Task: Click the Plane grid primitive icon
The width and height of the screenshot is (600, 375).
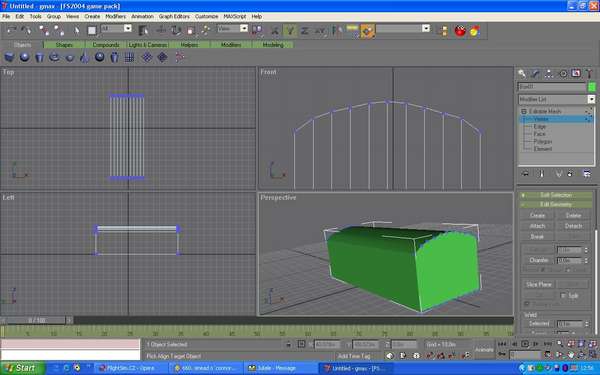Action: click(x=129, y=57)
